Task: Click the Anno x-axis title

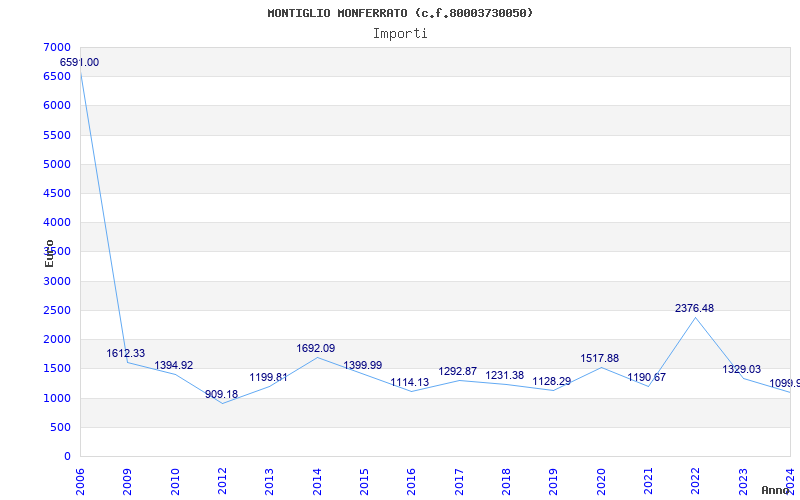Action: (778, 491)
